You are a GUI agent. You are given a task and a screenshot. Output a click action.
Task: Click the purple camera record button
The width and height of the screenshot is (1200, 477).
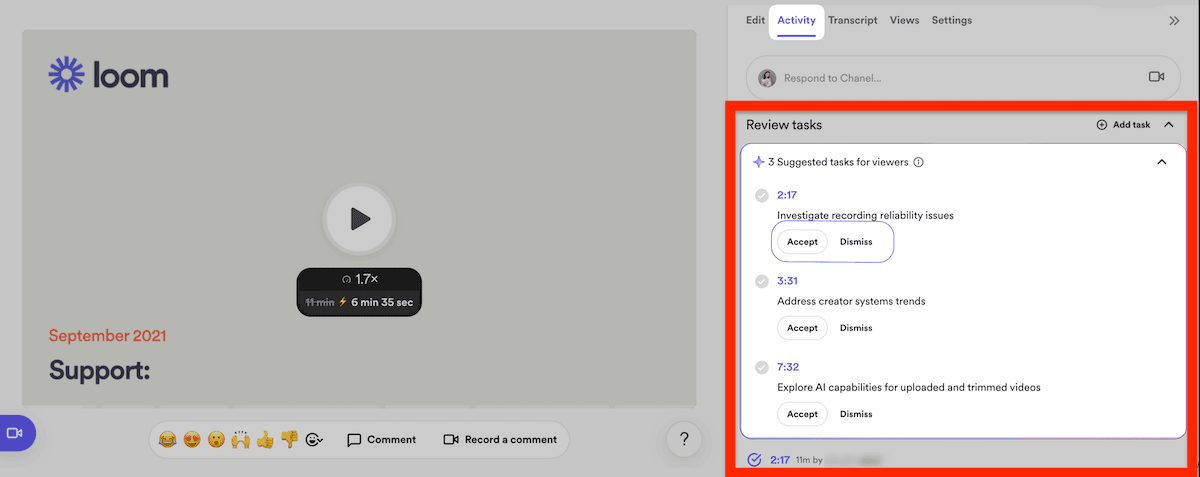point(15,433)
